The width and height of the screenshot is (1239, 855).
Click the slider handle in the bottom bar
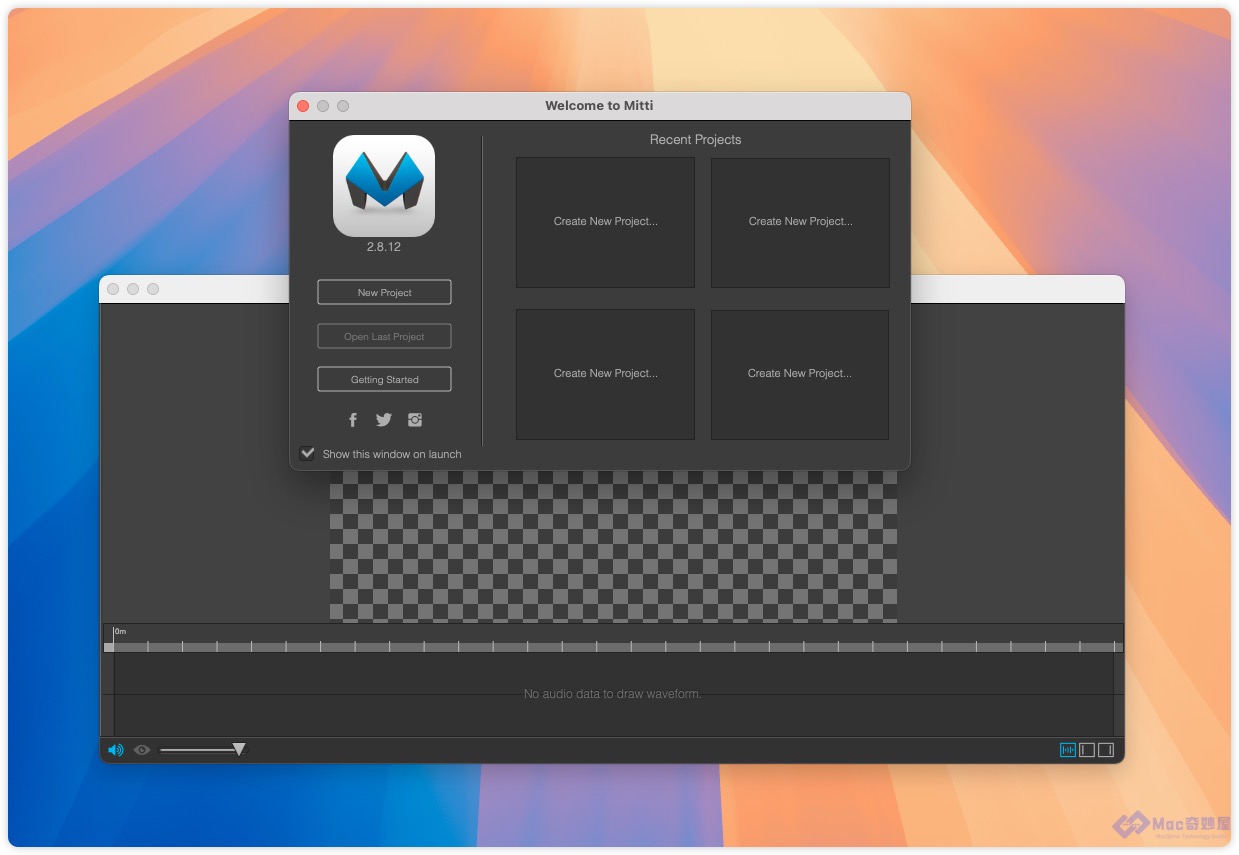point(239,749)
